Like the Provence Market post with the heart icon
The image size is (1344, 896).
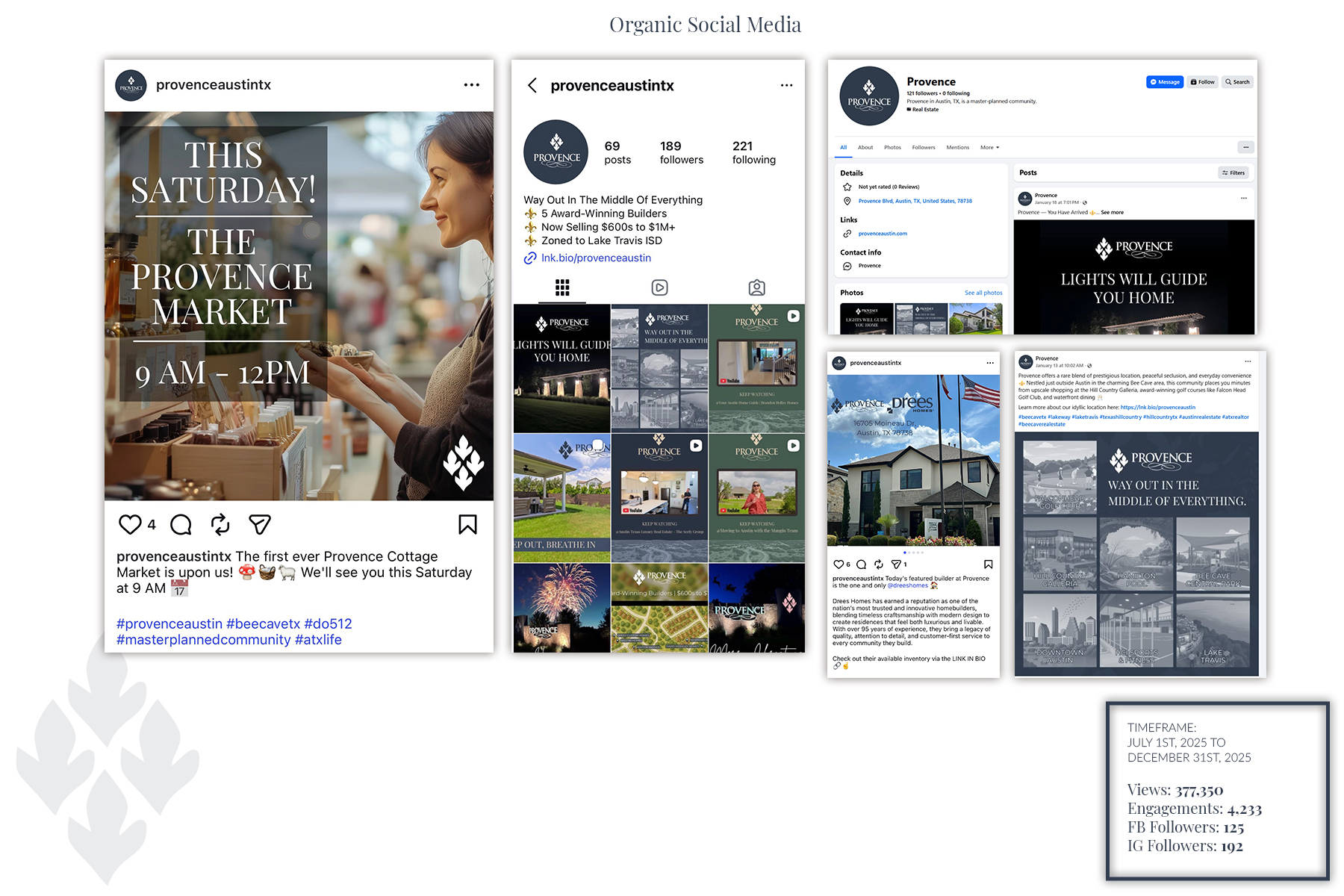coord(130,525)
